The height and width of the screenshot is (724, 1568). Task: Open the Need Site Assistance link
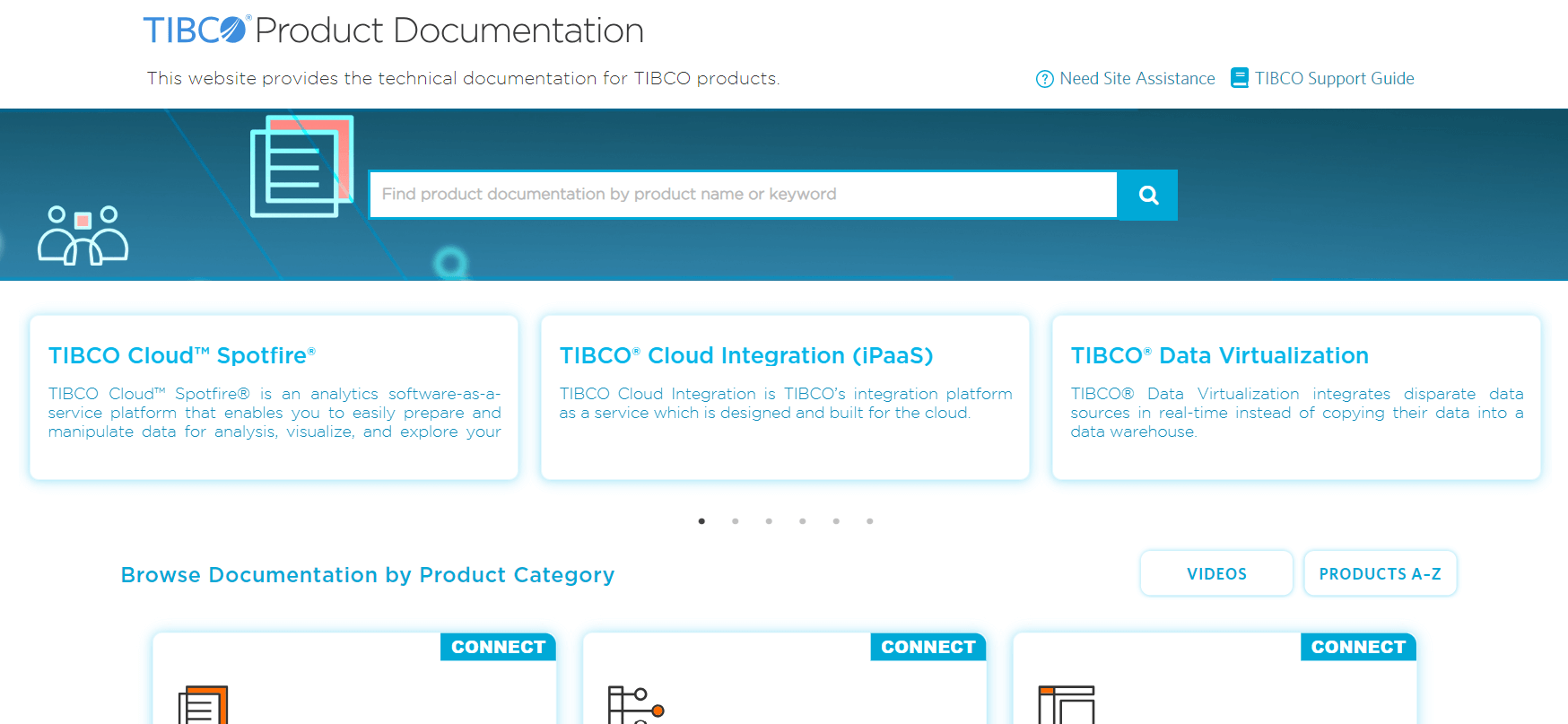click(1137, 79)
